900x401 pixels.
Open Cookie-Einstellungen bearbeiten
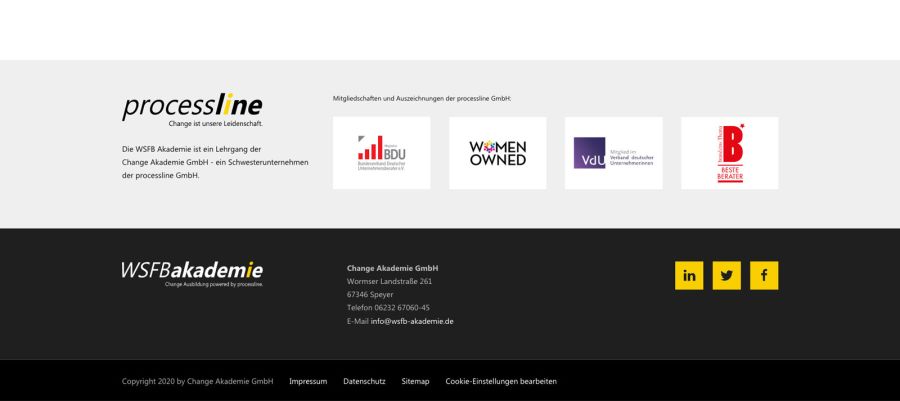pos(501,381)
